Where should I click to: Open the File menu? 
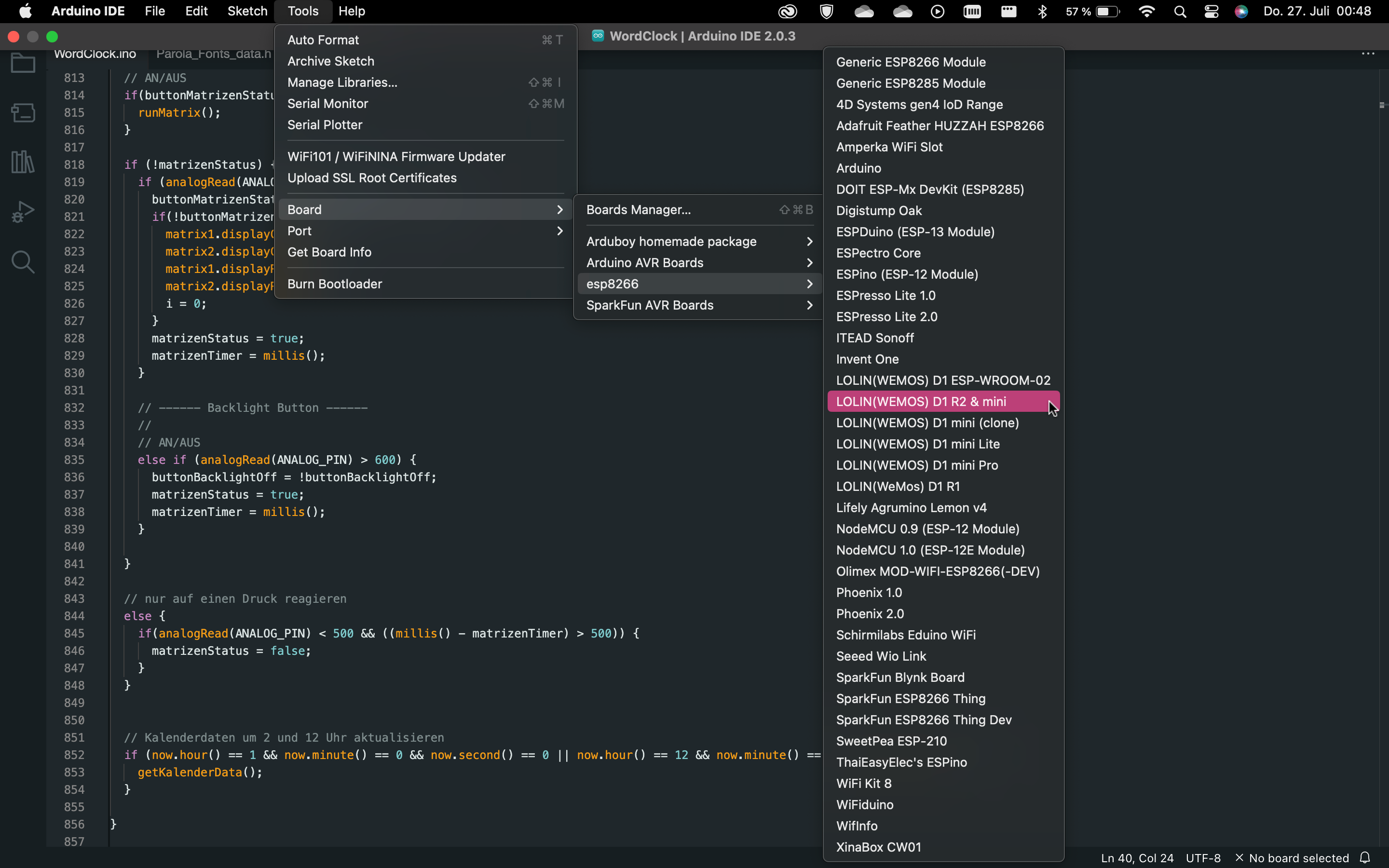click(x=154, y=11)
